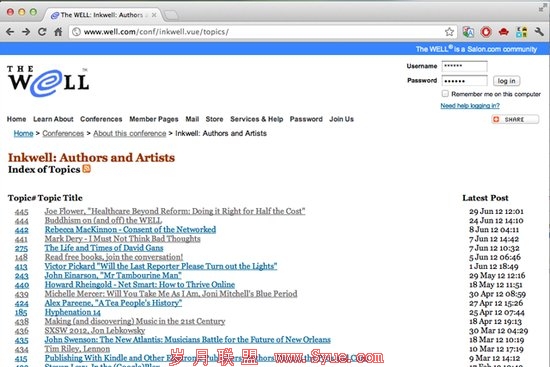The width and height of the screenshot is (550, 367).
Task: Open Read free books, join the conversation topic
Action: [x=114, y=257]
